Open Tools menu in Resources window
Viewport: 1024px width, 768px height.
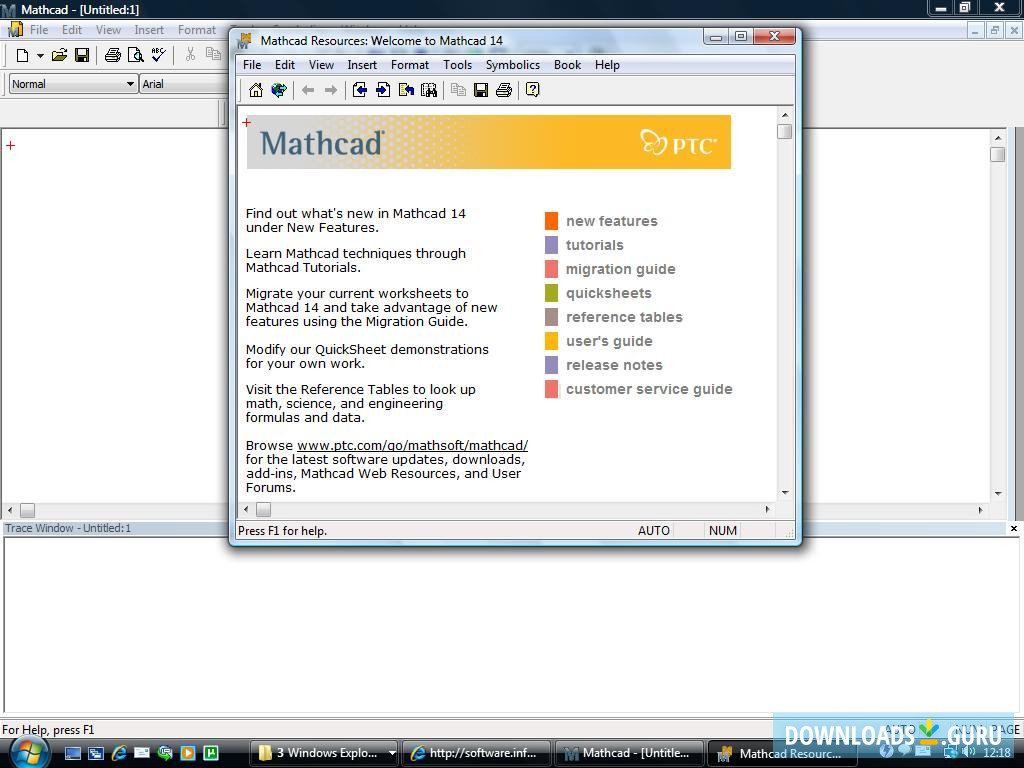[457, 65]
